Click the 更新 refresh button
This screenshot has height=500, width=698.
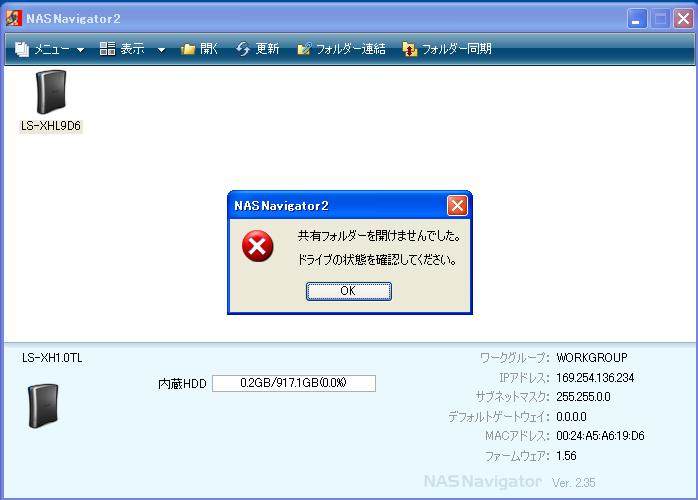[258, 49]
